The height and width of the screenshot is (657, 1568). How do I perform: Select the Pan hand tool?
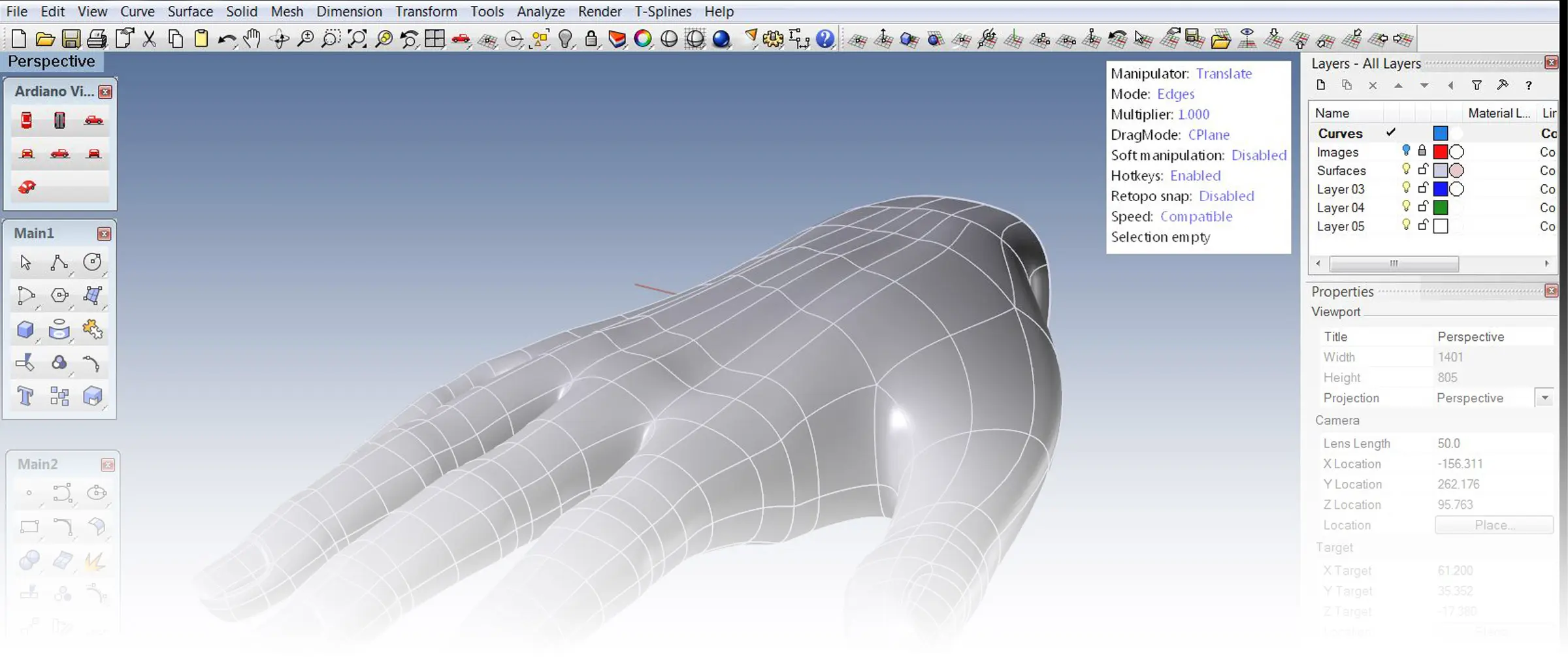pyautogui.click(x=252, y=39)
